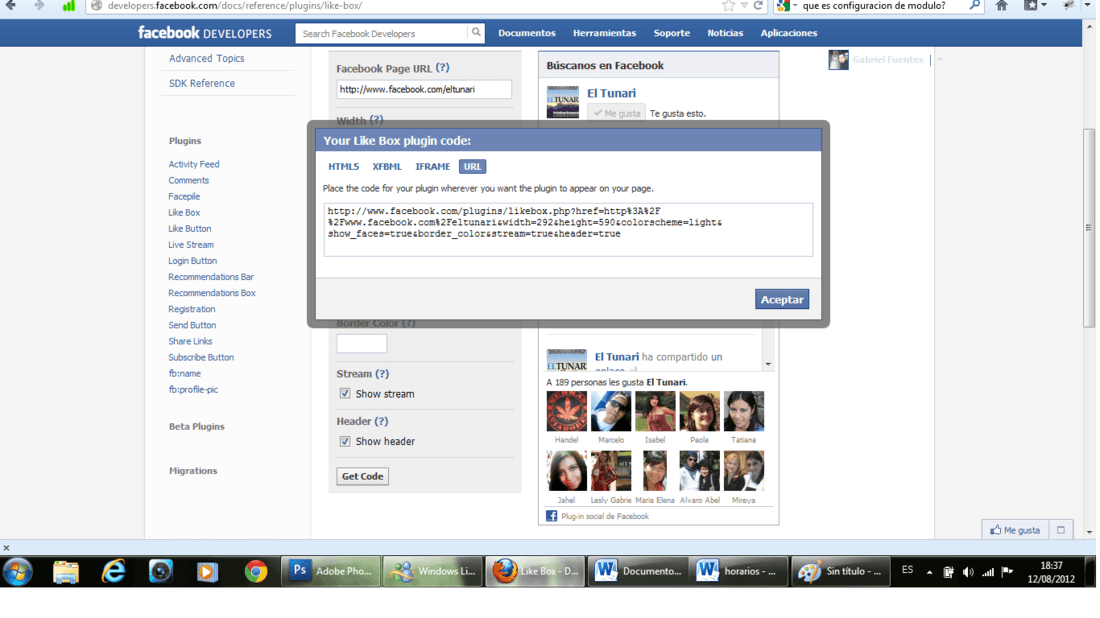Click the Me gusta button in preview
The height and width of the screenshot is (618, 1100).
click(617, 113)
